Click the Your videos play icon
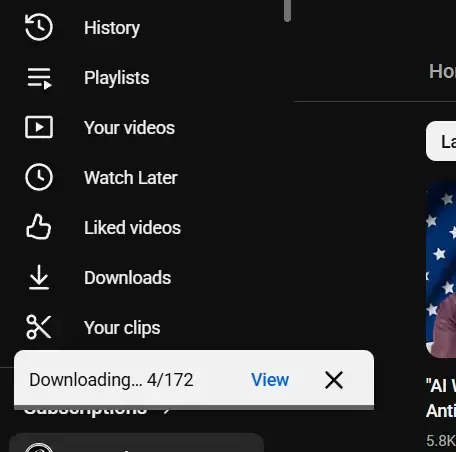 click(39, 127)
